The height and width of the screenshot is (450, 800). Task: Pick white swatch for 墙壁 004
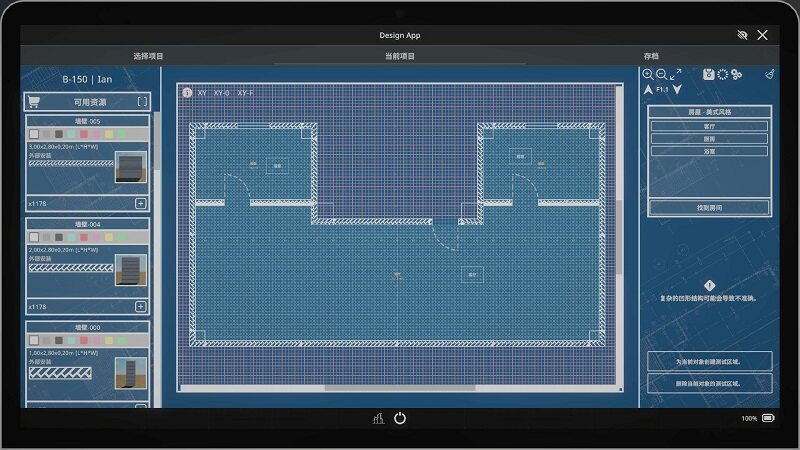(x=34, y=237)
